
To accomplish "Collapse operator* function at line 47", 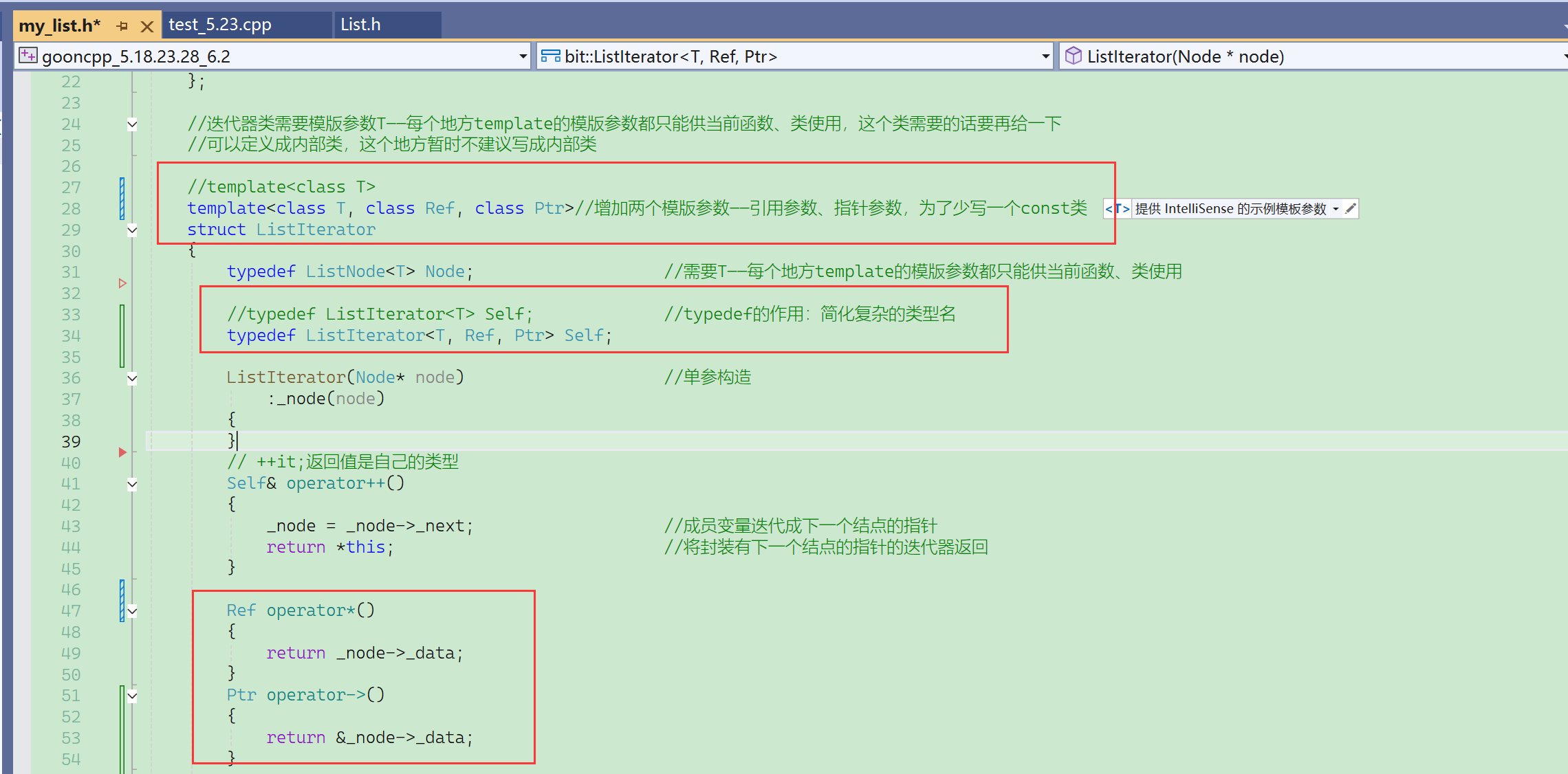I will 132,611.
